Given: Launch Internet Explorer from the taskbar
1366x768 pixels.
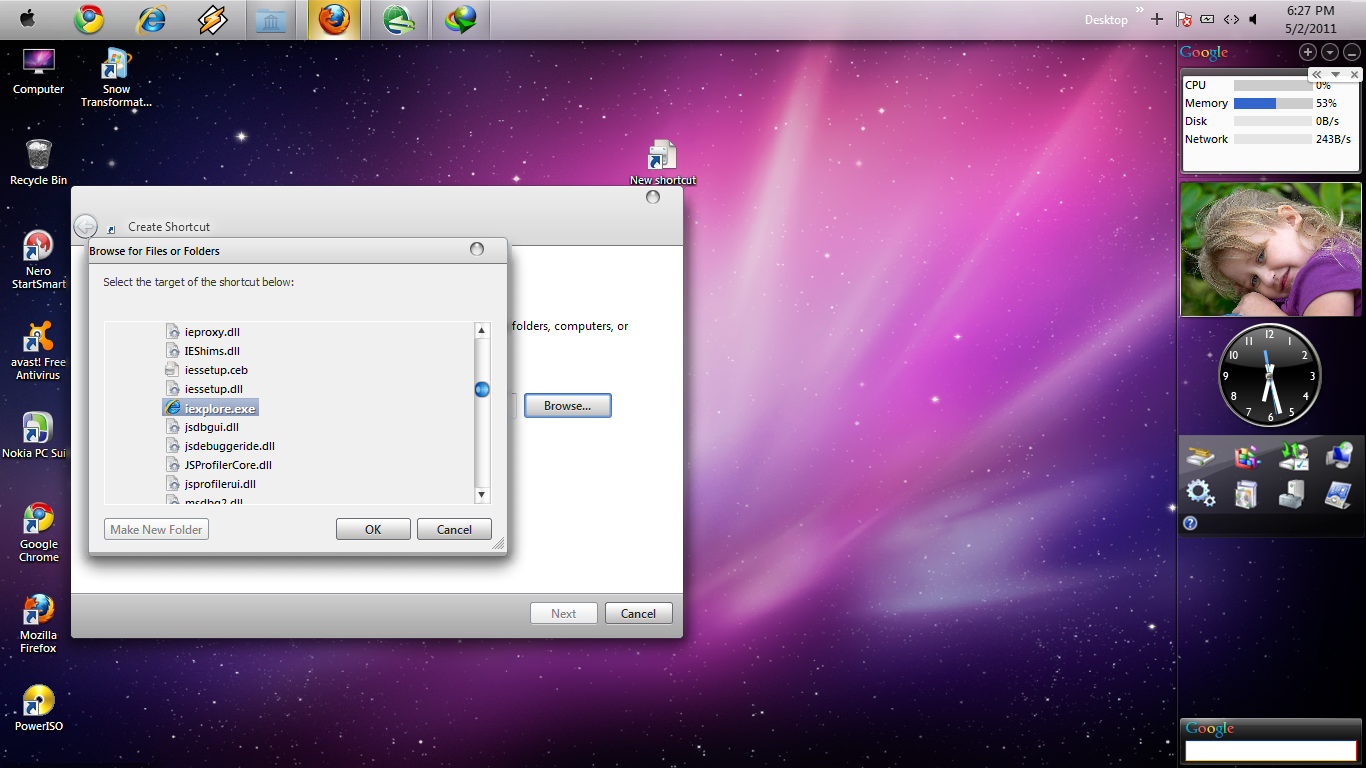Looking at the screenshot, I should (x=151, y=19).
